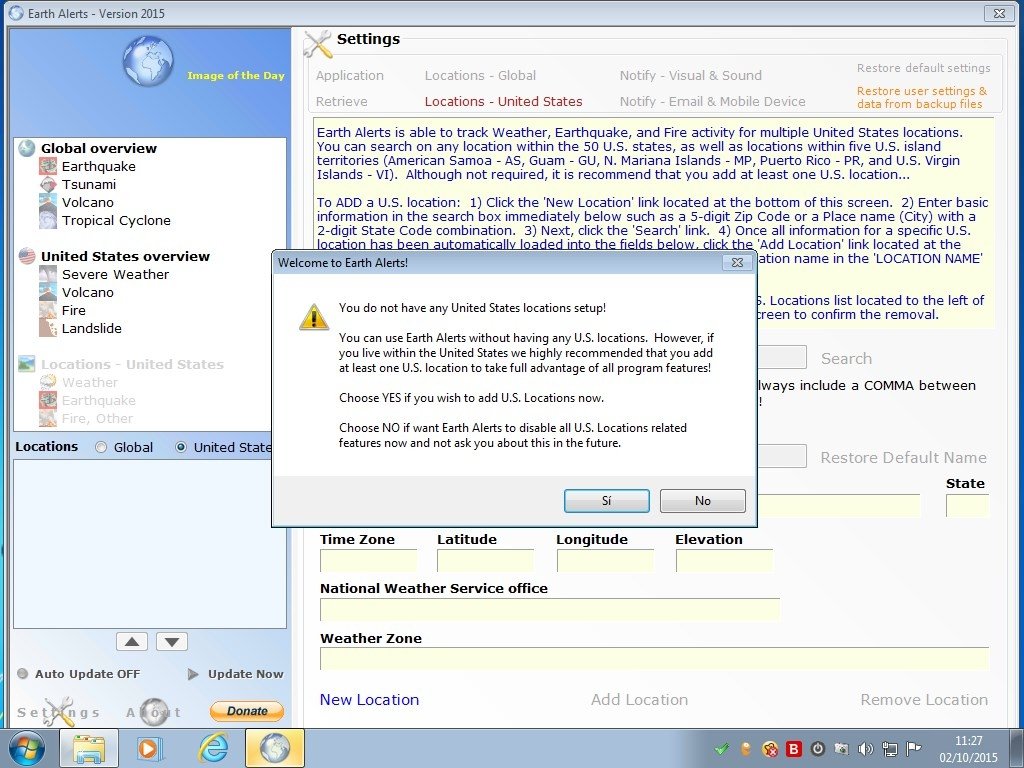The height and width of the screenshot is (768, 1024).
Task: Click the Search link
Action: tap(846, 359)
